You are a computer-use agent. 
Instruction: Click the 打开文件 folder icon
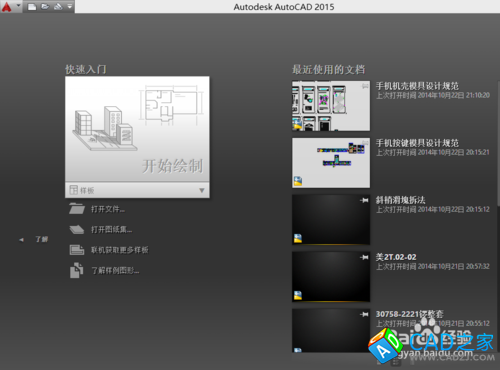pyautogui.click(x=77, y=209)
